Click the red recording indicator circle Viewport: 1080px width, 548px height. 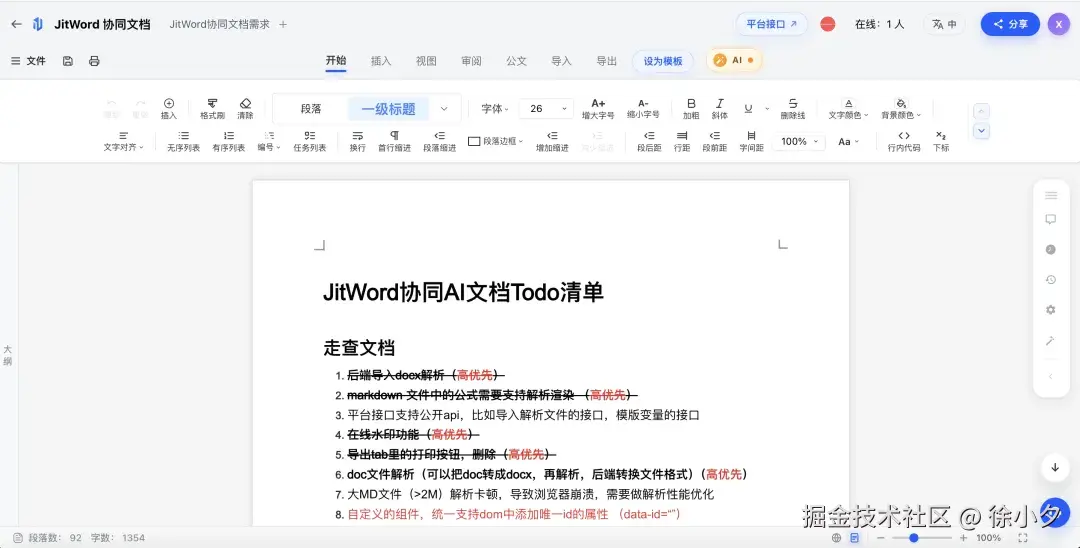(x=828, y=24)
